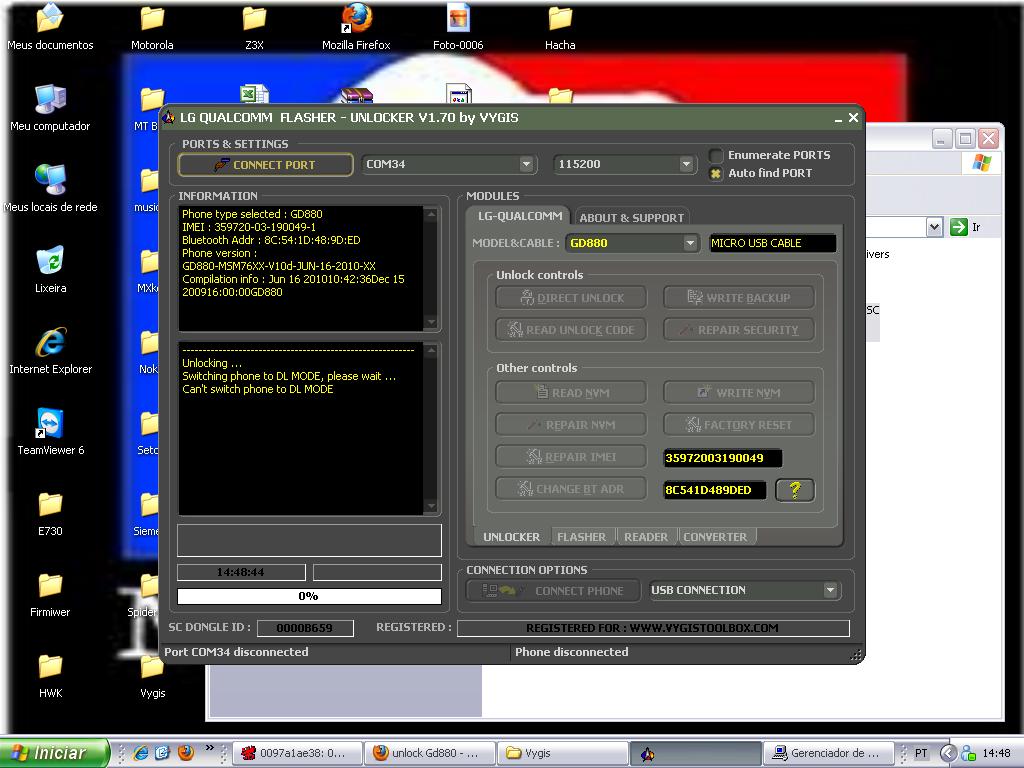The width and height of the screenshot is (1024, 768).
Task: Switch to the LG-QUALCOMM tab
Action: point(520,216)
